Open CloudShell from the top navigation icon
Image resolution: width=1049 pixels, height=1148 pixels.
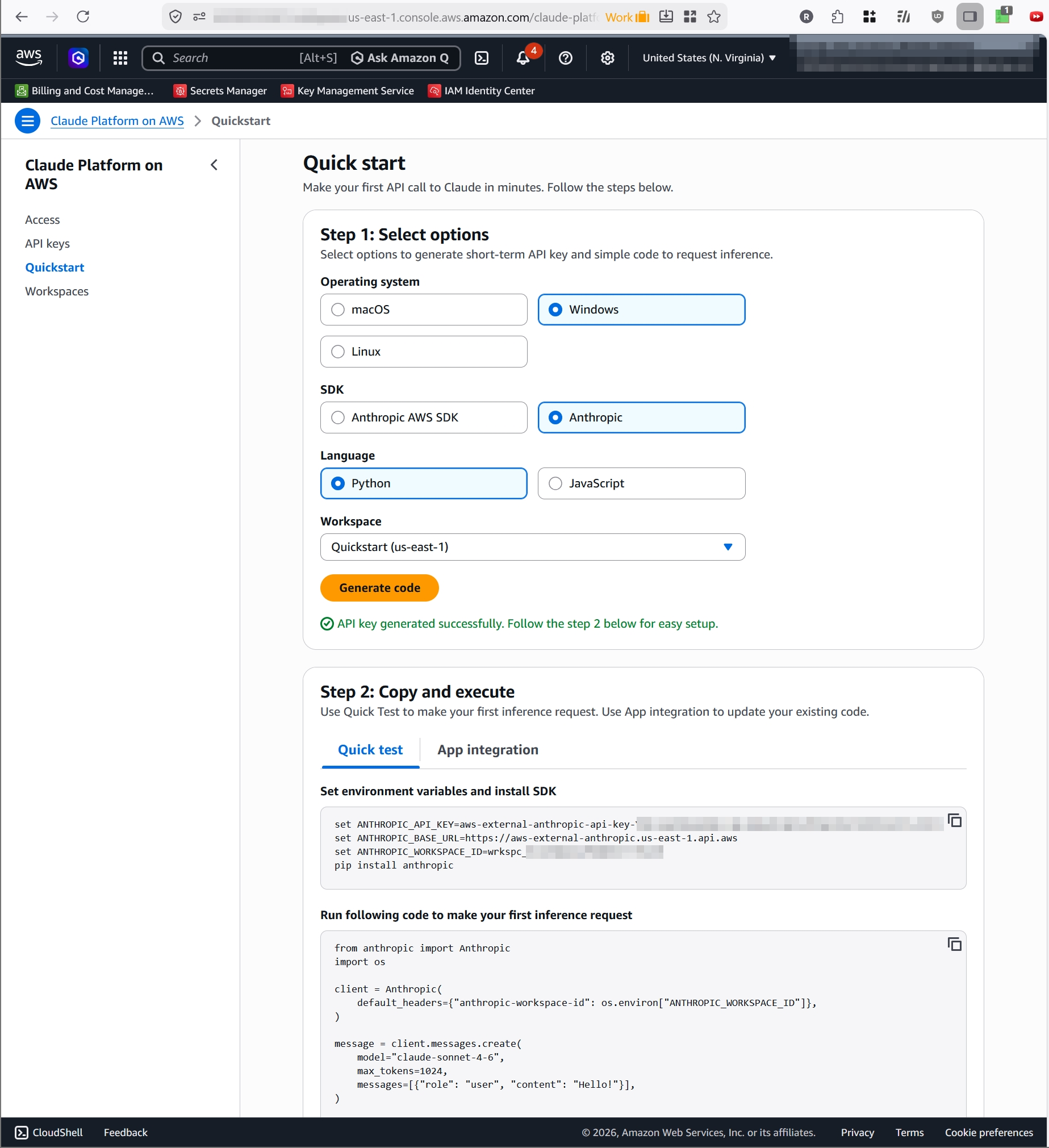click(482, 57)
